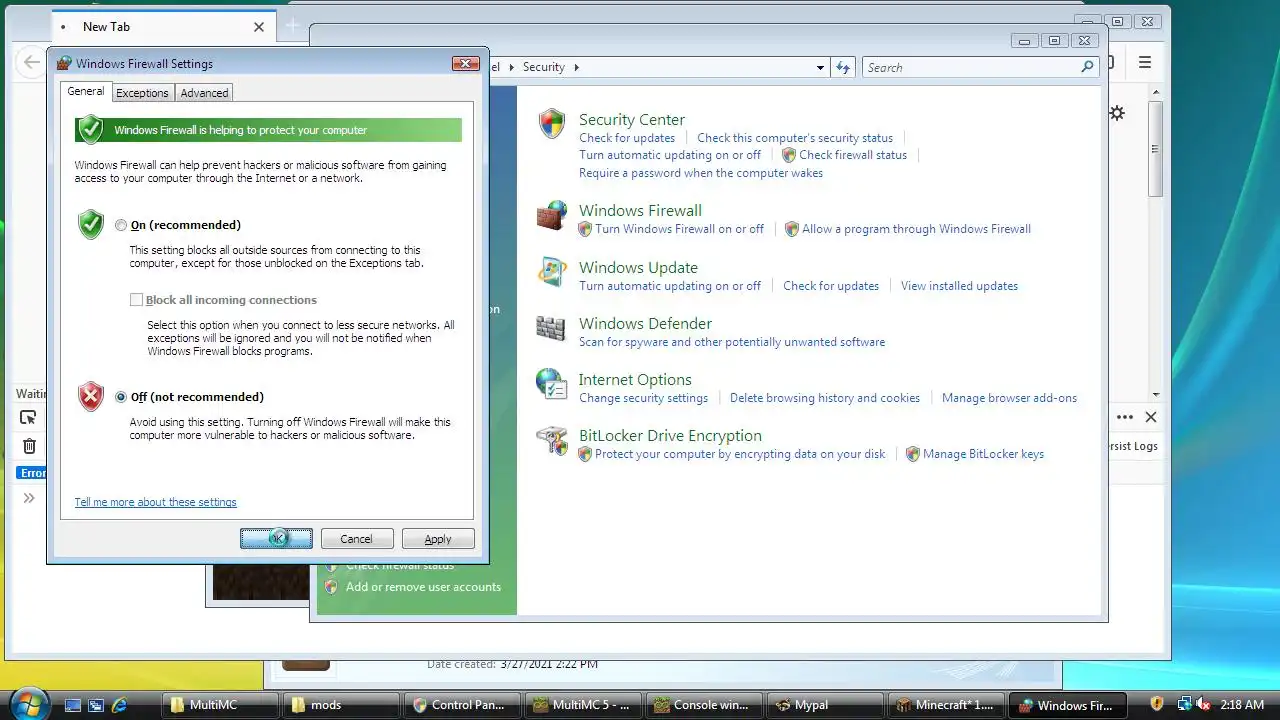This screenshot has width=1280, height=720.
Task: Click the Control Panel search field
Action: tap(980, 67)
